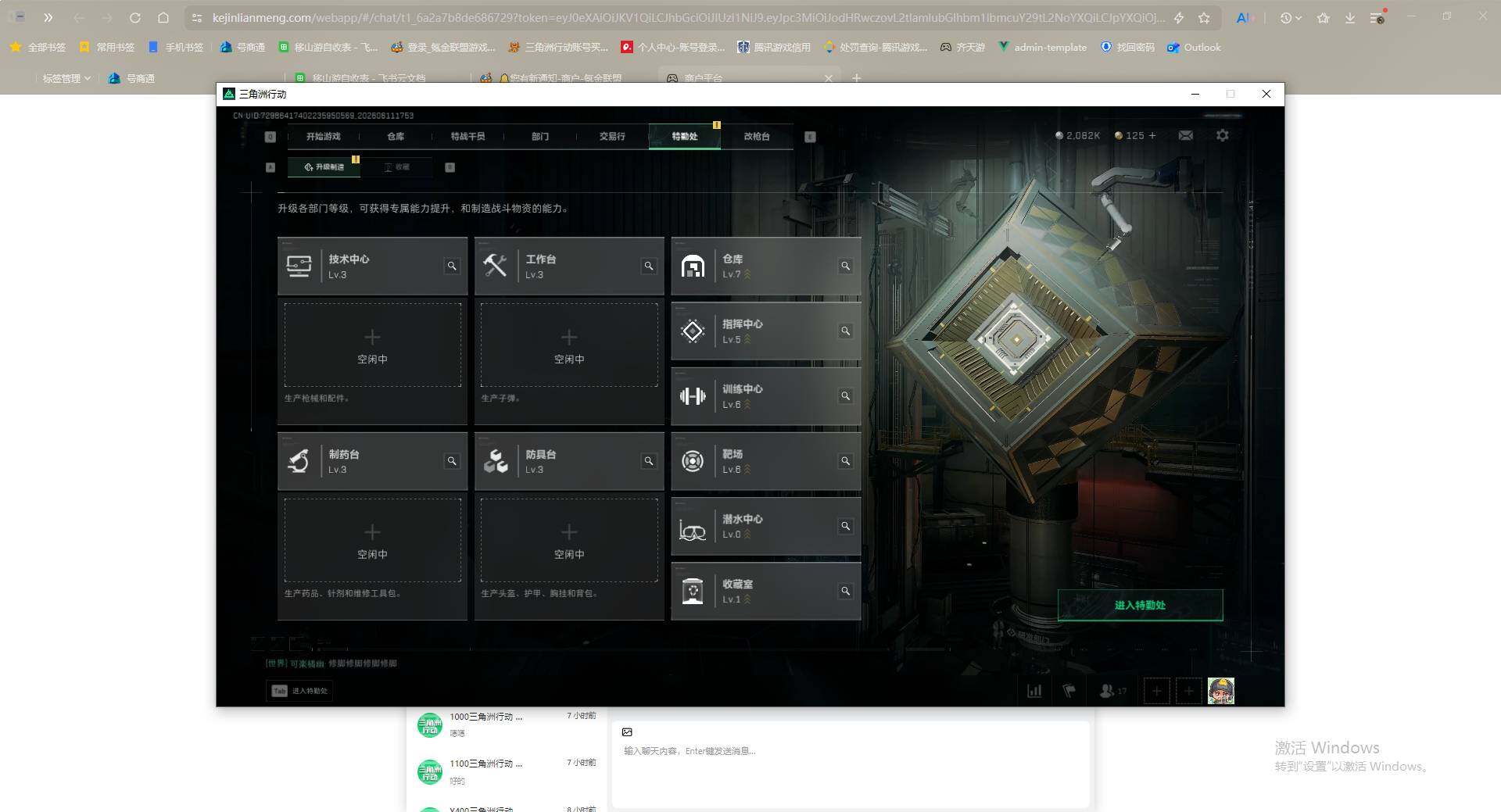This screenshot has width=1501, height=812.
Task: Select the 特勤处 tab
Action: coord(685,136)
